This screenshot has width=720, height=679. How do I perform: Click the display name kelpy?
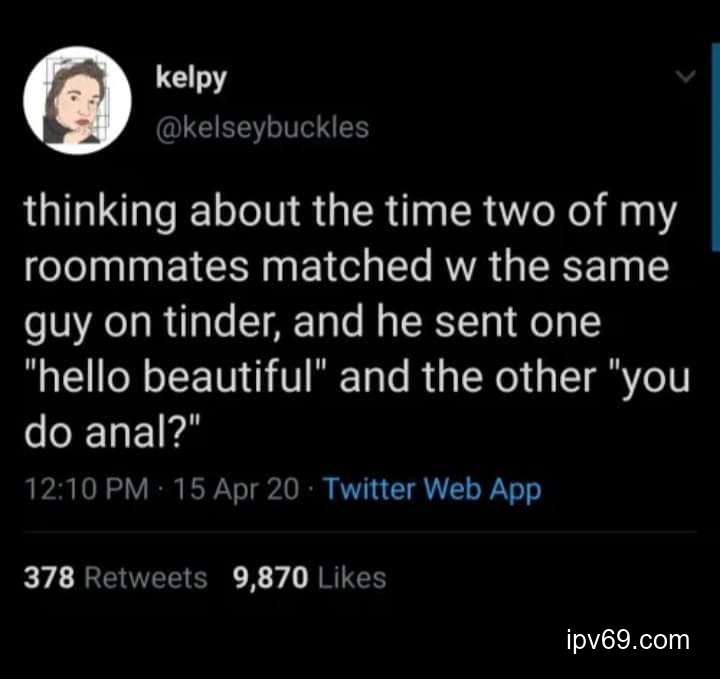(191, 79)
